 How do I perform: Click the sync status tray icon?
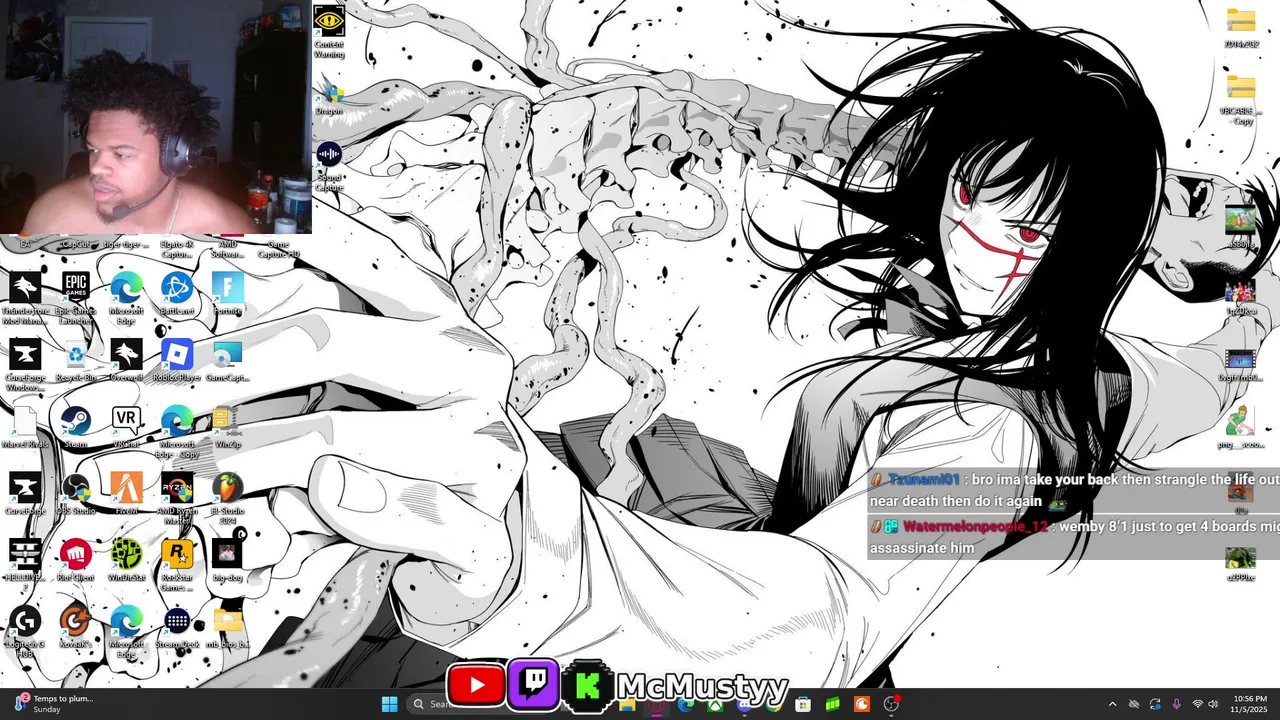1155,704
